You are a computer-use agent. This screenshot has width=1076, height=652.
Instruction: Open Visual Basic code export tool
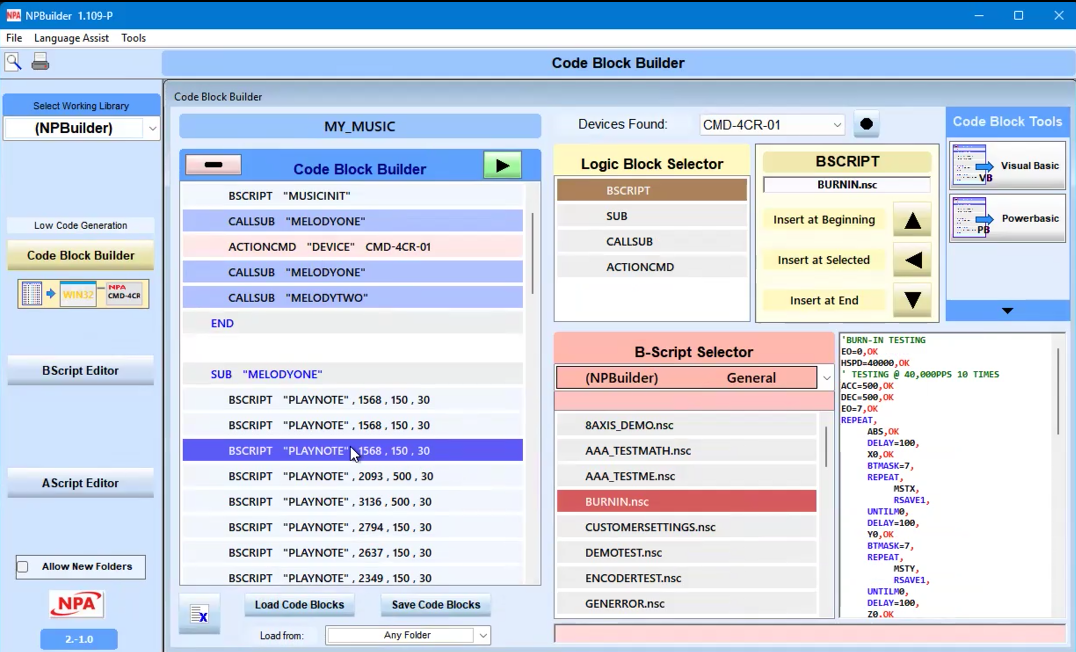click(1007, 165)
